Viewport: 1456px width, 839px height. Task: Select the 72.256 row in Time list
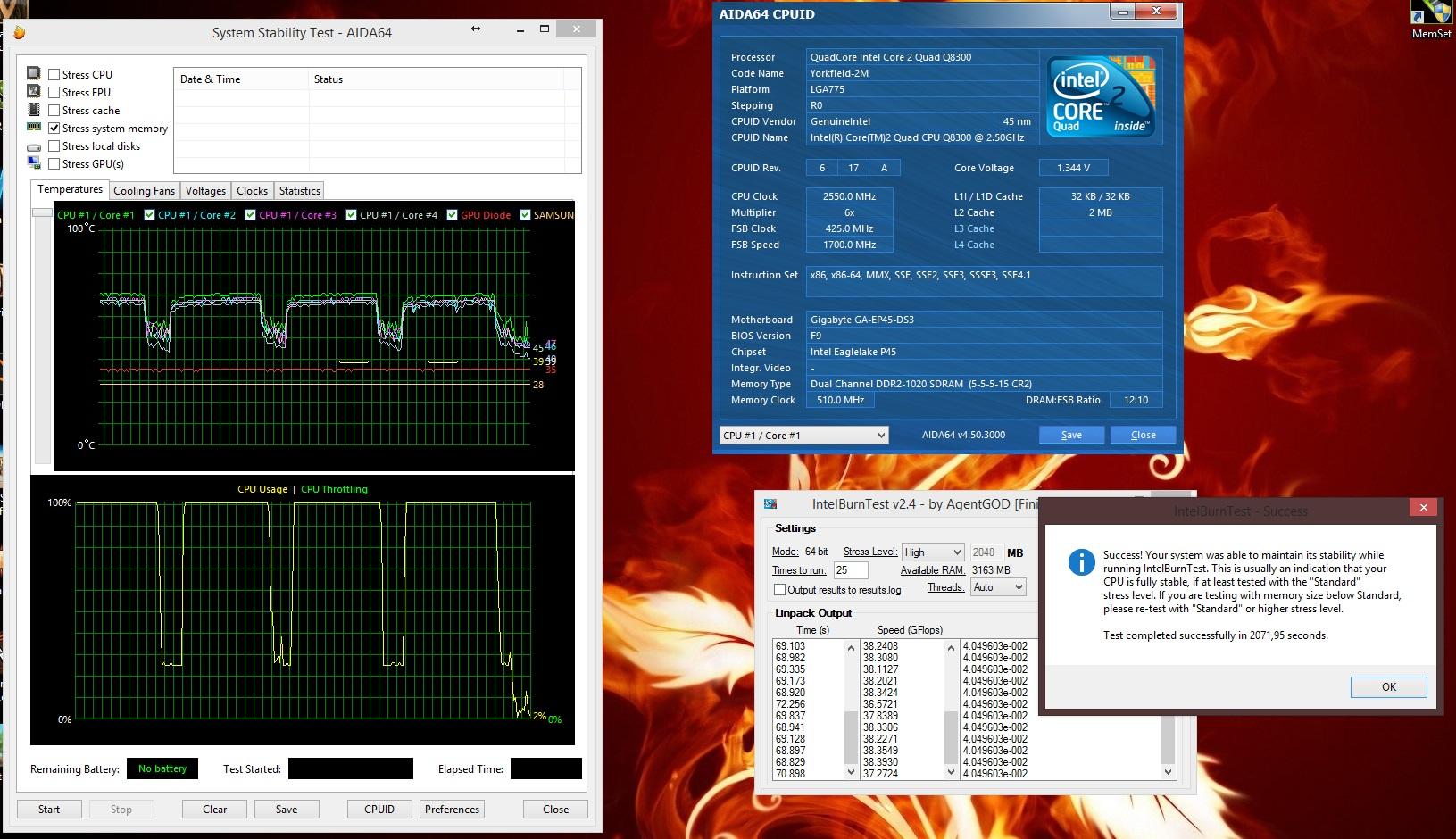[x=791, y=704]
